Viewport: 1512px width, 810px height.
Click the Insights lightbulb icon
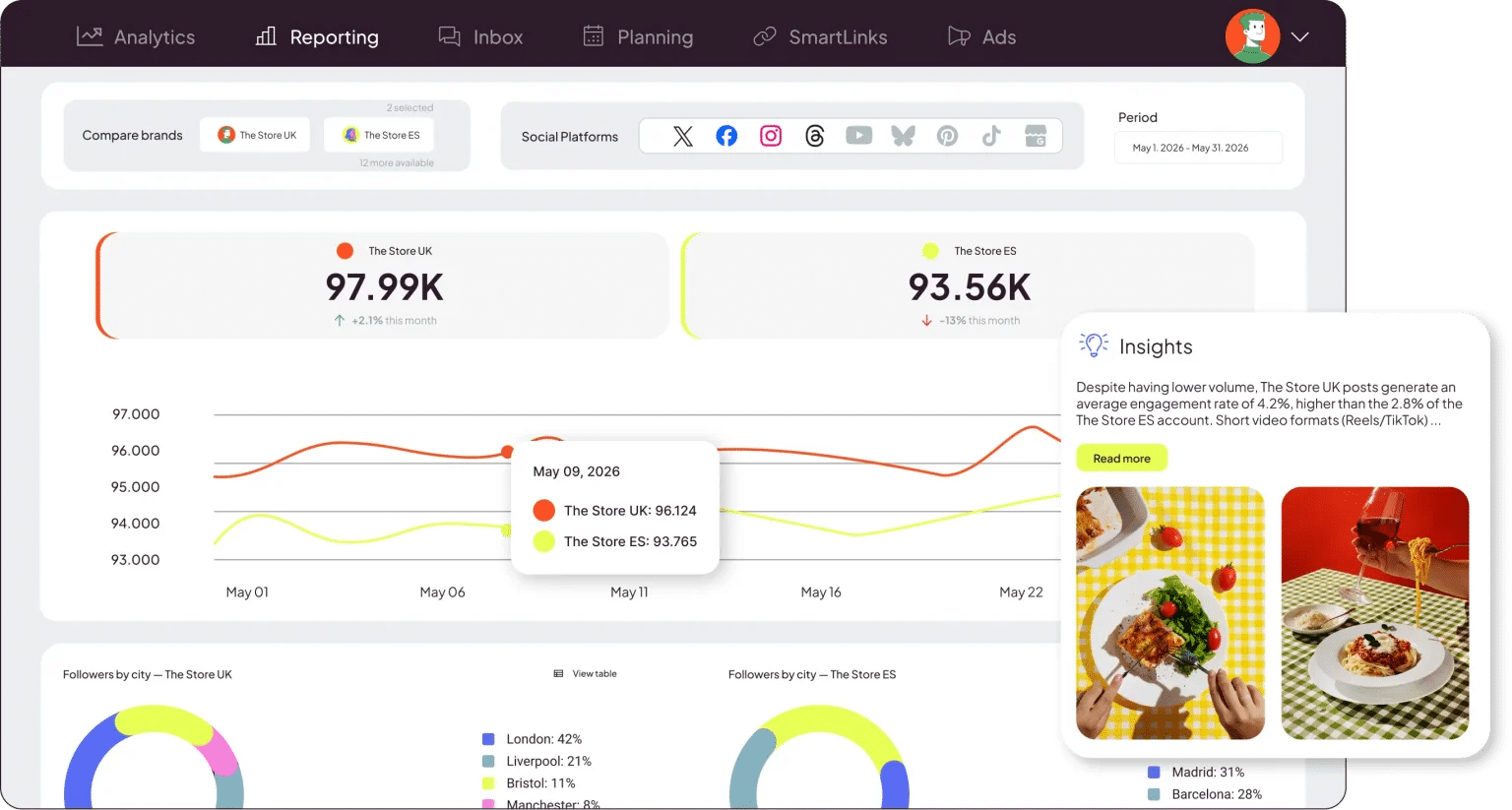tap(1094, 344)
